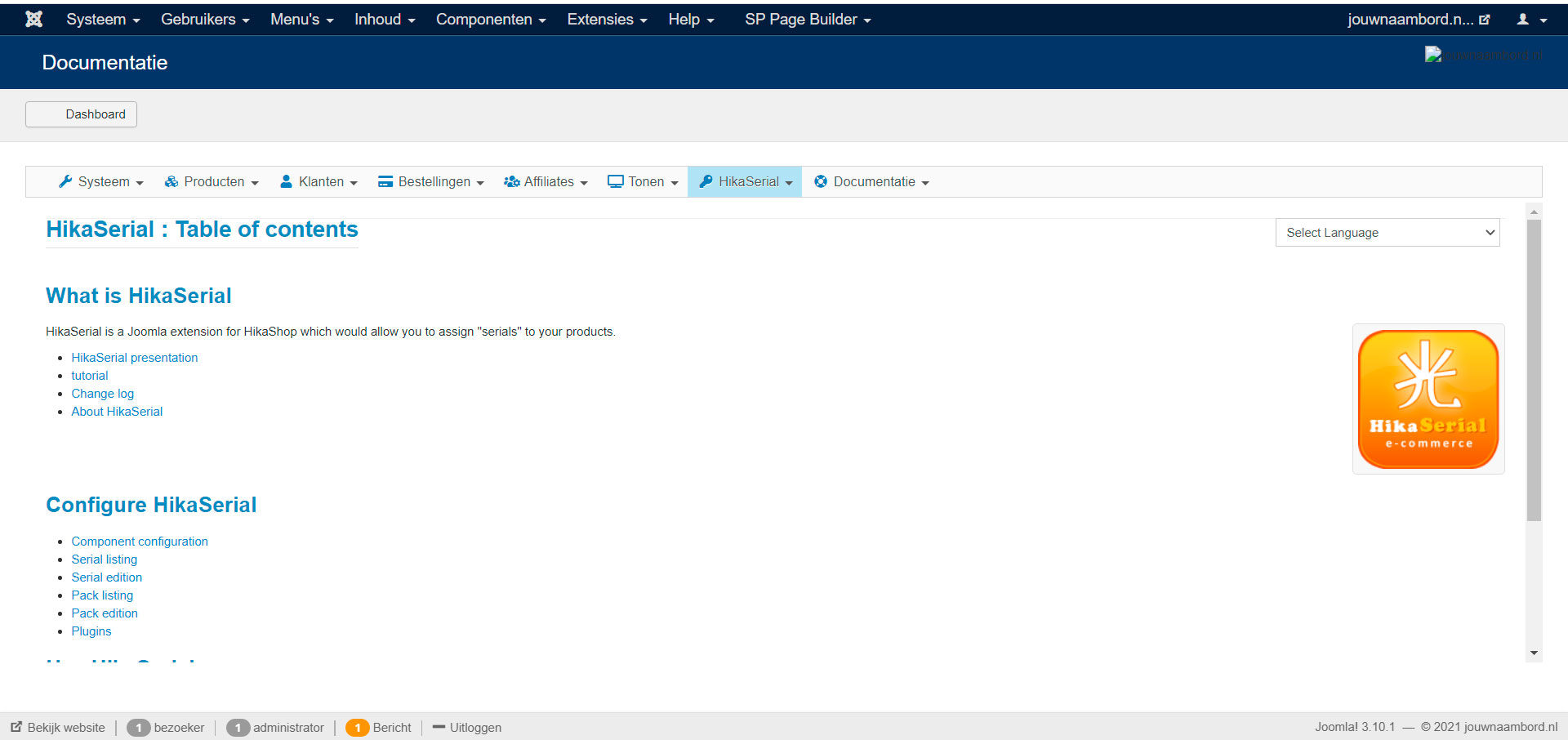1568x740 pixels.
Task: Click the lifebuoy icon beside Documentatie
Action: click(821, 181)
